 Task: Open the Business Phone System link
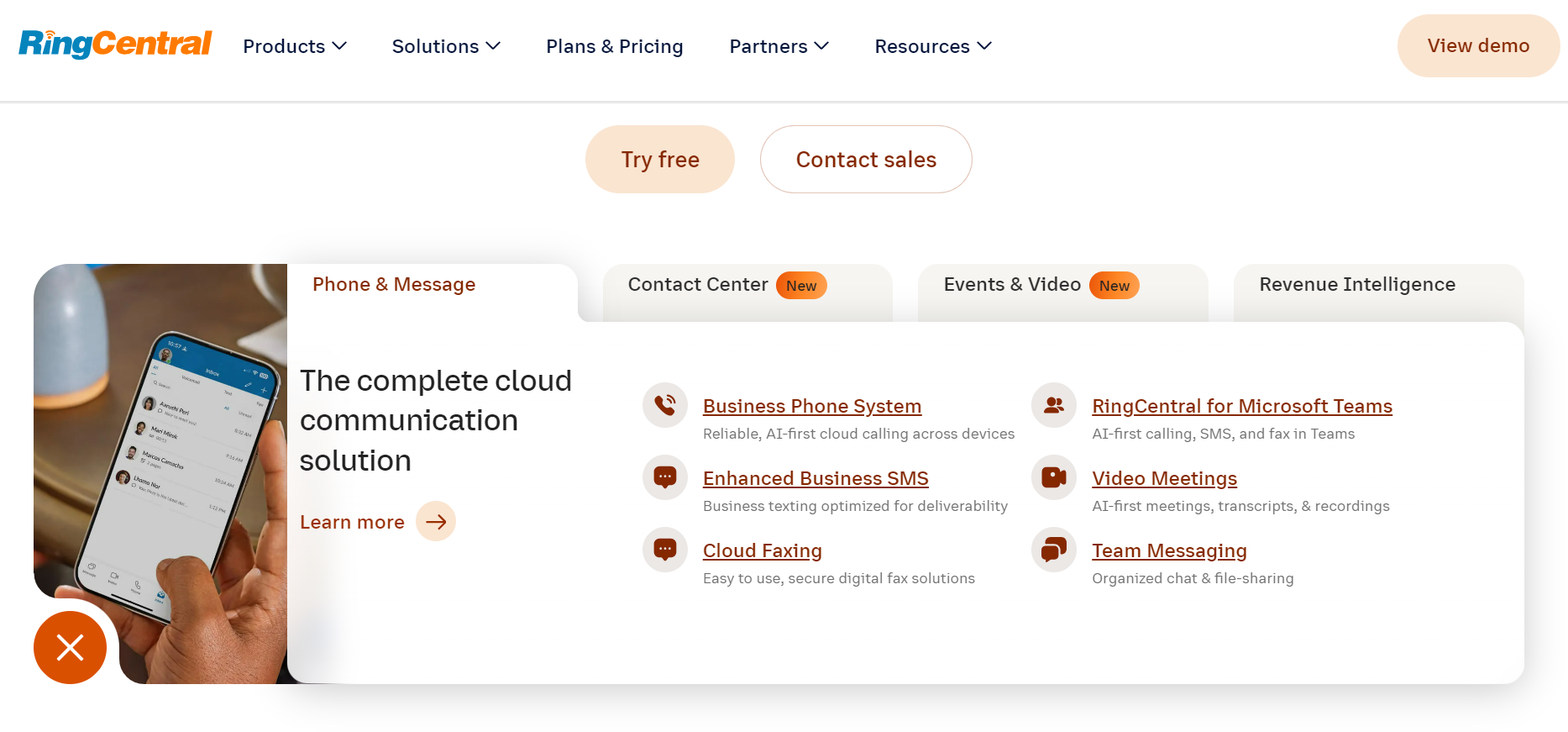tap(812, 406)
